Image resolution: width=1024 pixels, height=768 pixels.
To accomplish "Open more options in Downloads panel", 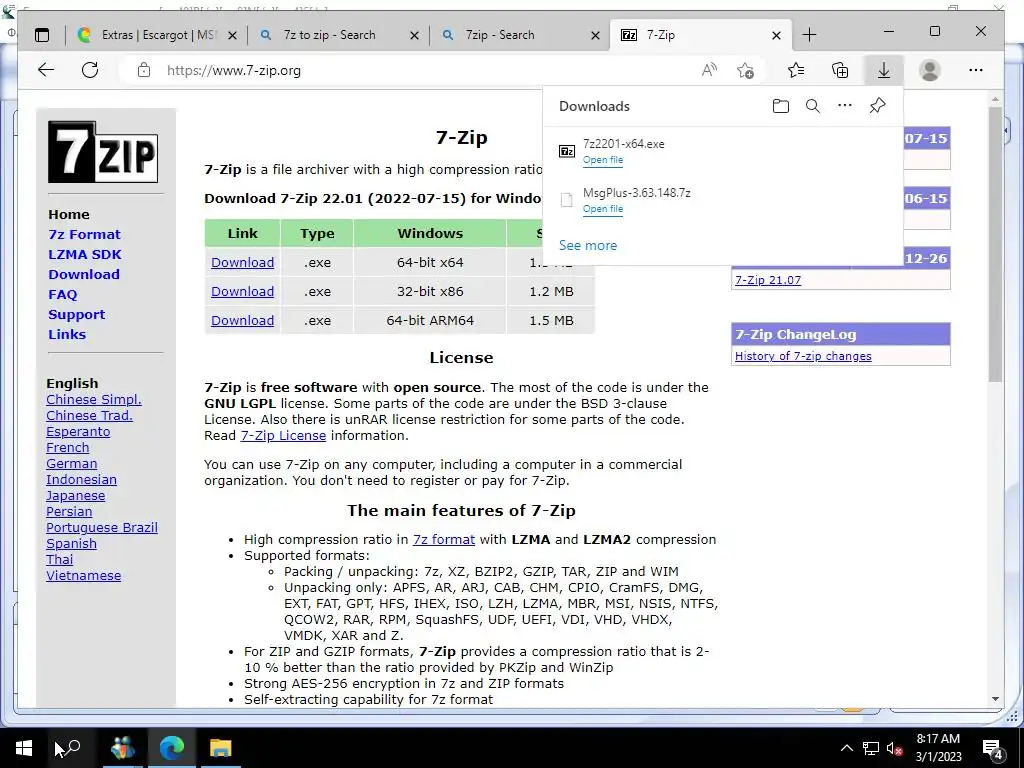I will click(x=845, y=105).
